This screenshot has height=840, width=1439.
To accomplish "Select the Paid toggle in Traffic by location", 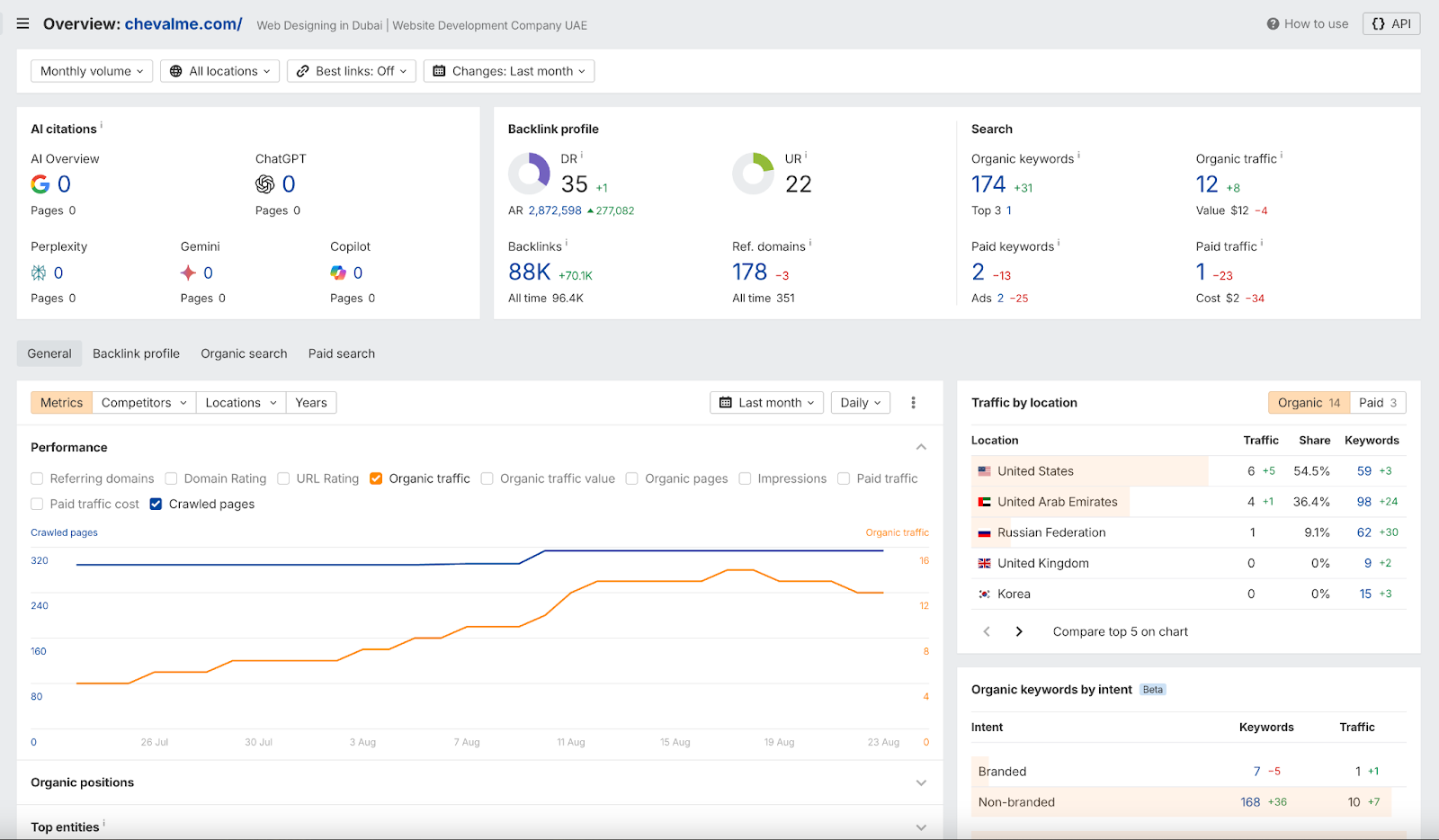I will pos(1377,403).
